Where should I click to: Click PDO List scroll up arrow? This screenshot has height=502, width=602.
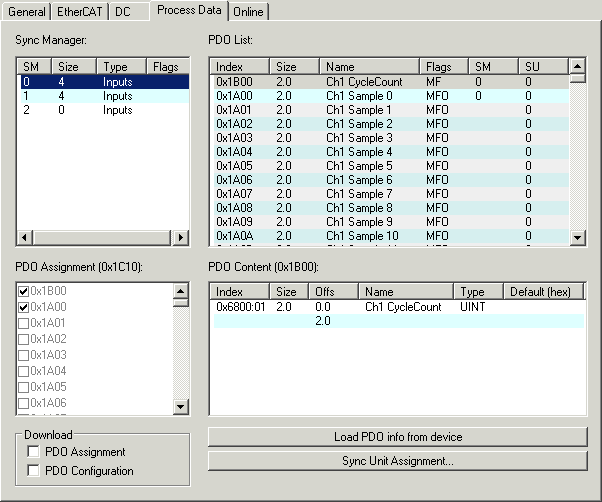click(577, 66)
